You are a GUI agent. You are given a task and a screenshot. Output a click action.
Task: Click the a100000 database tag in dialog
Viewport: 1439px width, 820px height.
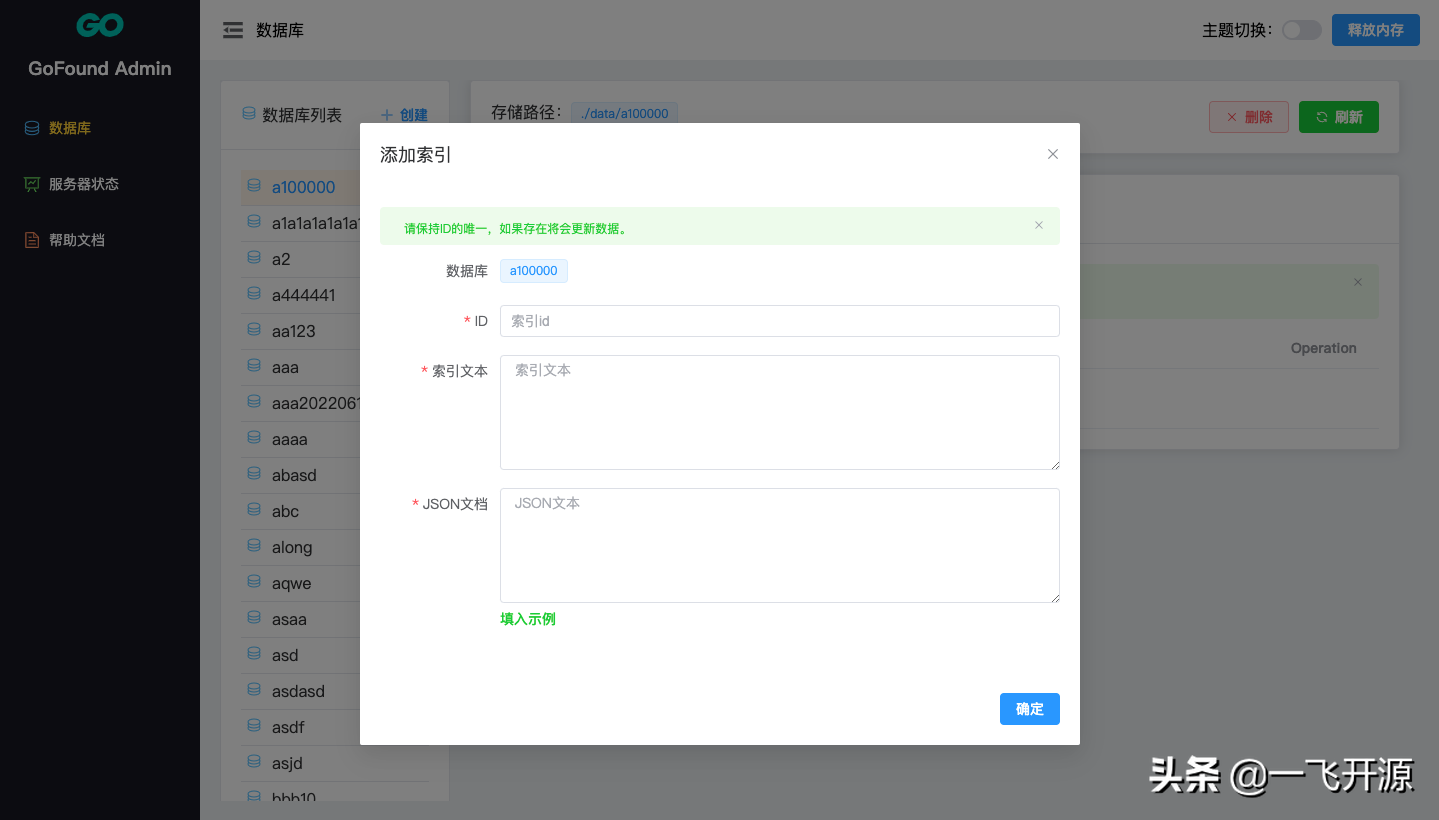point(534,271)
